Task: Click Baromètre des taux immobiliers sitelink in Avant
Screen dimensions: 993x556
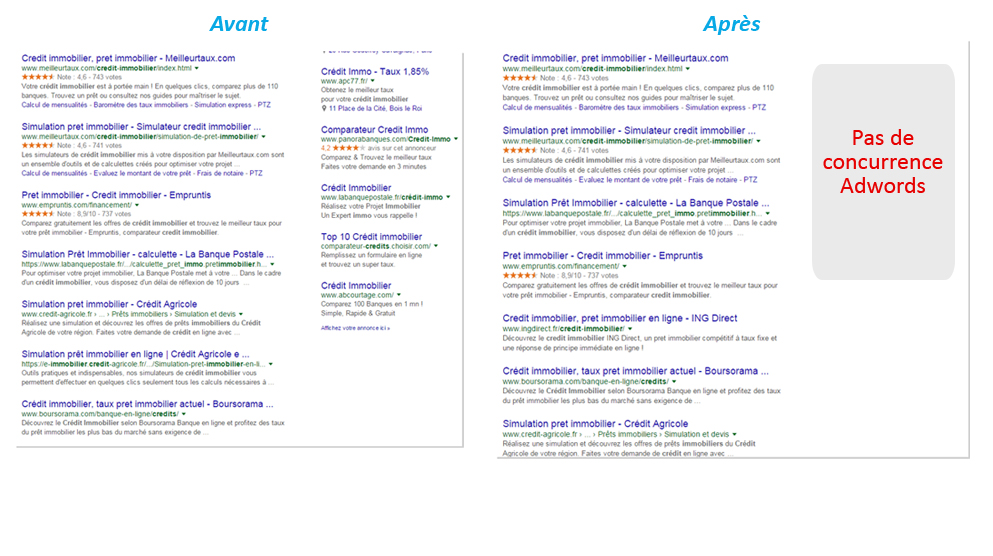Action: 141,105
